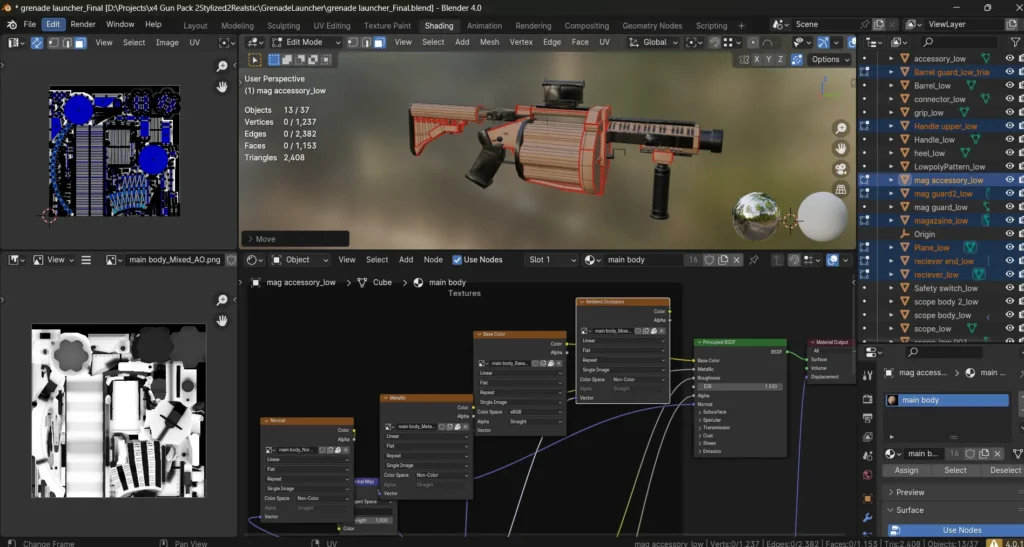
Task: Open the Global transform orientation dropdown
Action: 657,43
